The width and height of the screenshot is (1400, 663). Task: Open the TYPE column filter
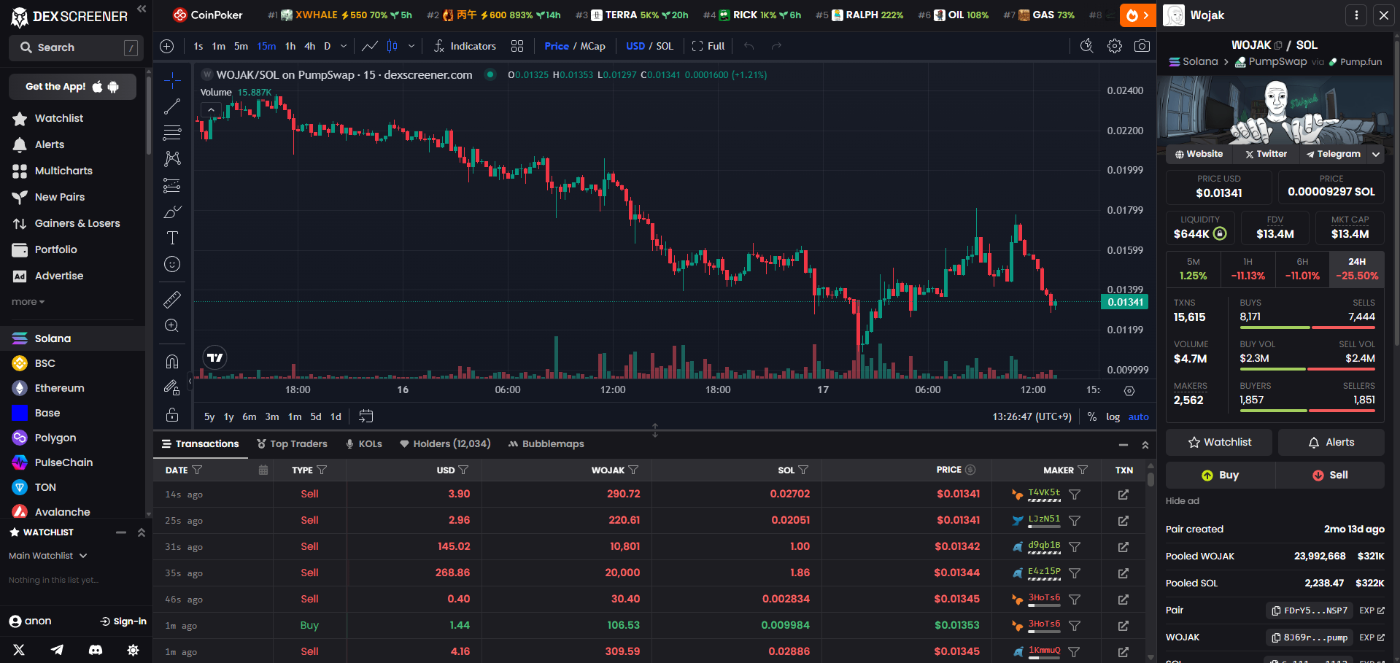coord(321,469)
